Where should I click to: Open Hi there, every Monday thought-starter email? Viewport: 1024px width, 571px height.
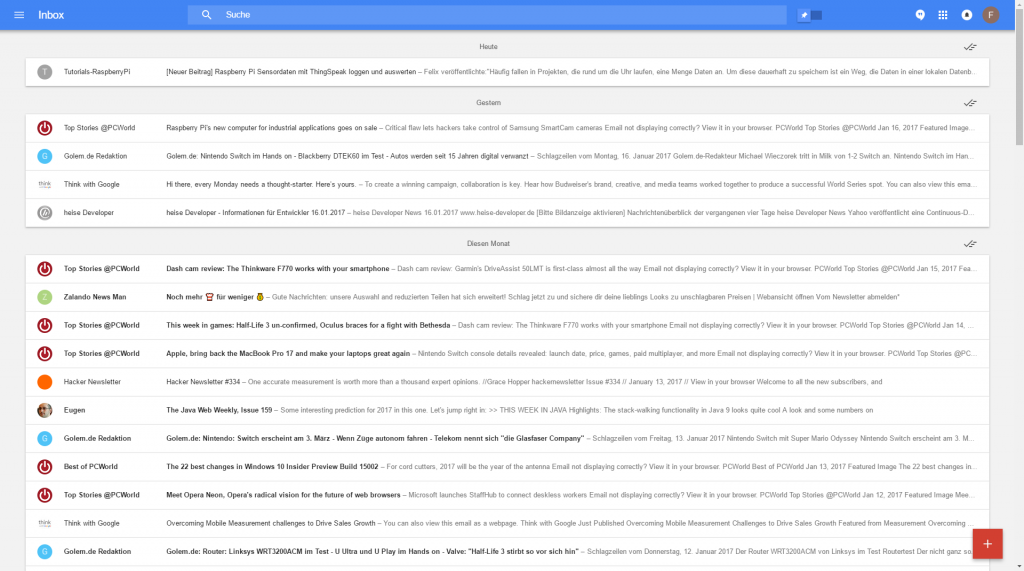pyautogui.click(x=507, y=184)
